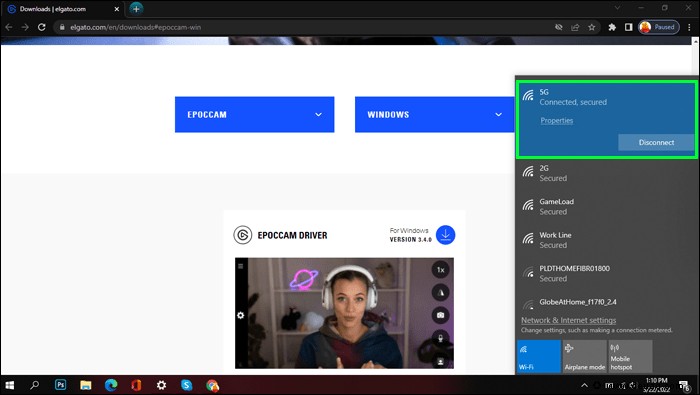Open the Paused profile button

(x=658, y=27)
